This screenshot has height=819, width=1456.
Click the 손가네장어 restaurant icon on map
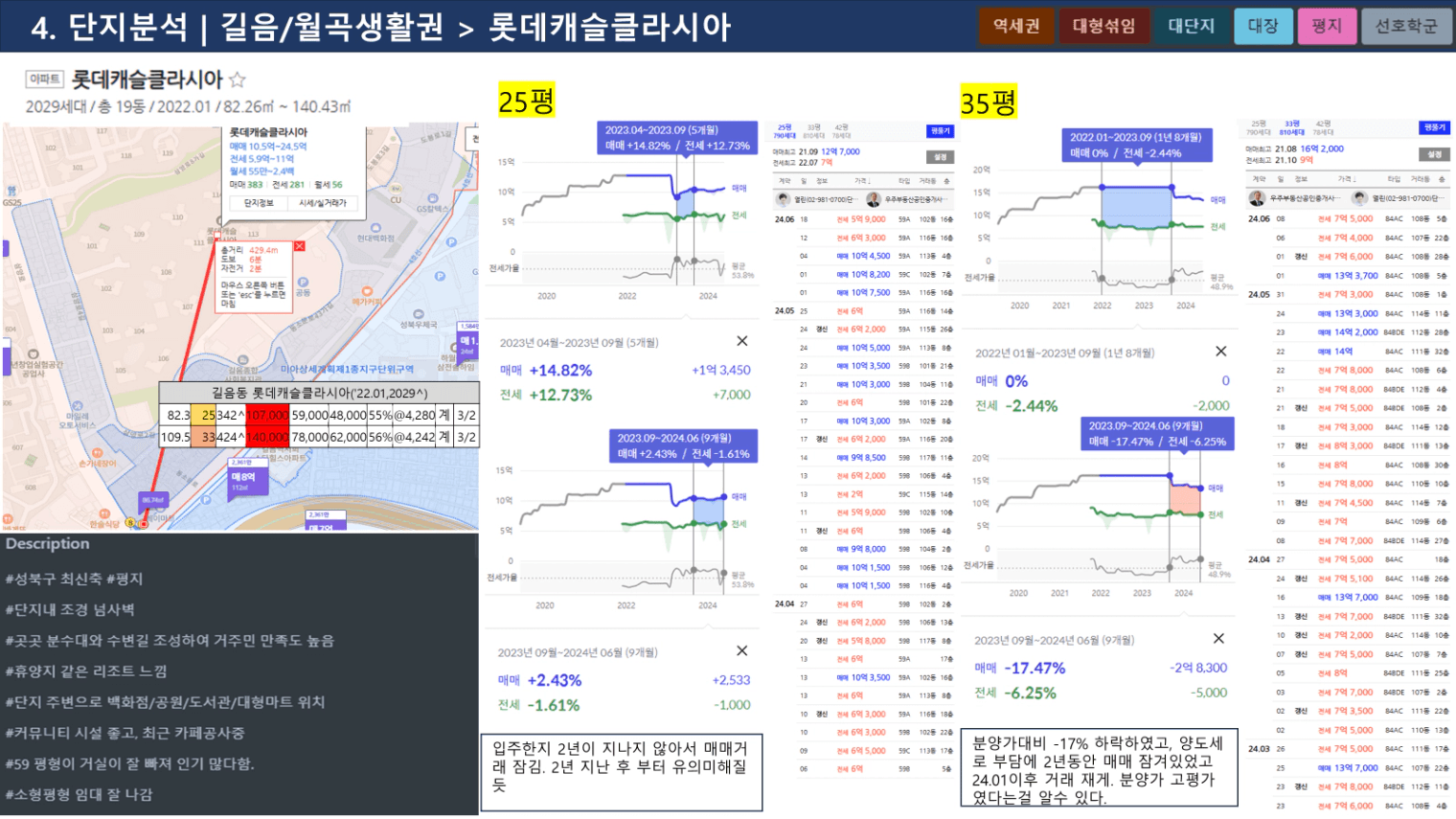97,452
